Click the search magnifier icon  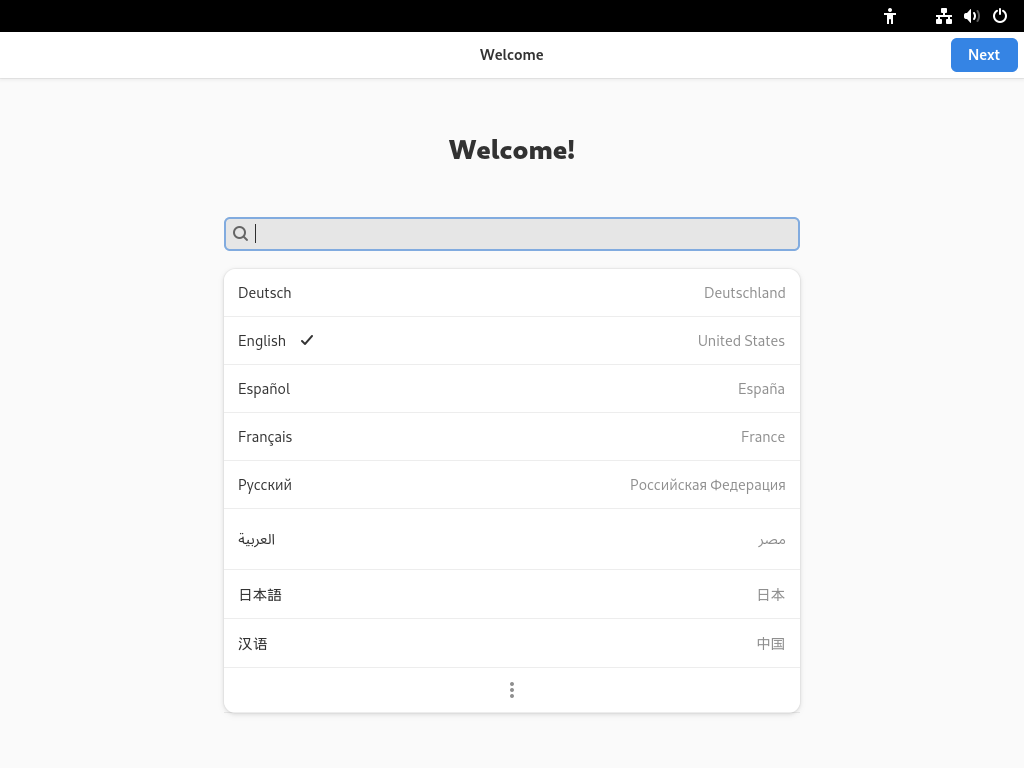(x=240, y=233)
